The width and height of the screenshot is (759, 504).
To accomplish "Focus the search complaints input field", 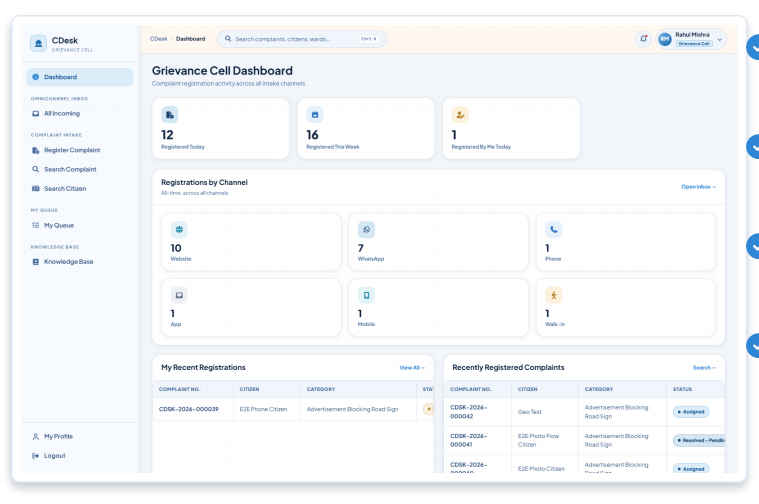I will pyautogui.click(x=302, y=39).
